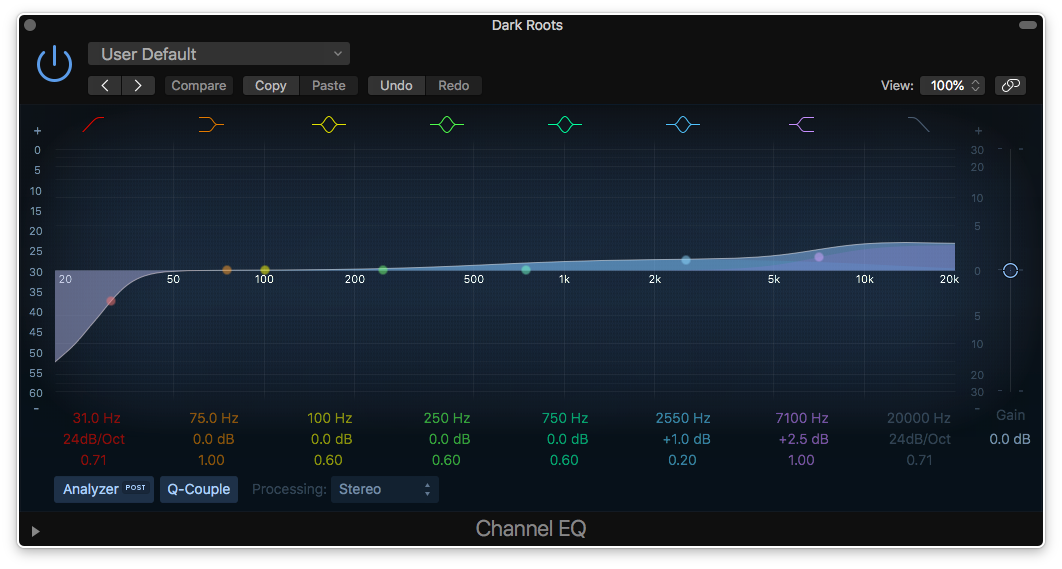The height and width of the screenshot is (569, 1062).
Task: Select the red 31 Hz node on curve
Action: pyautogui.click(x=111, y=301)
